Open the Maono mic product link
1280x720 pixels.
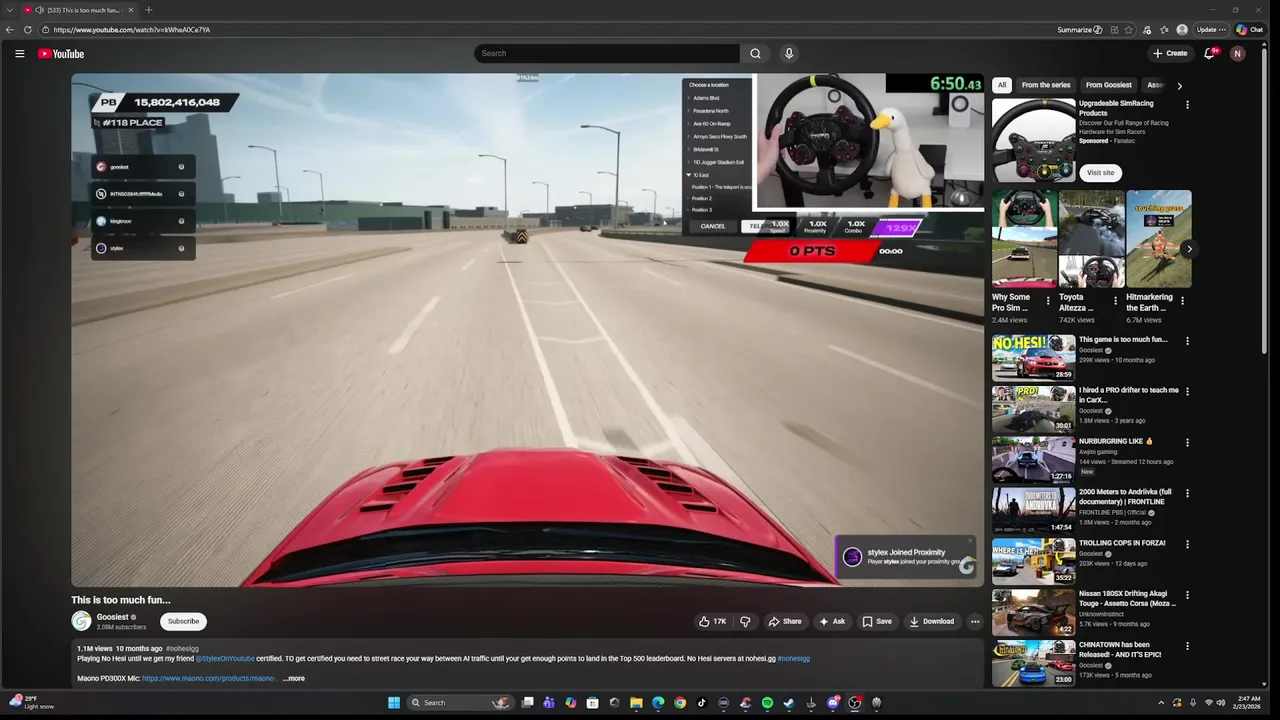pyautogui.click(x=208, y=678)
